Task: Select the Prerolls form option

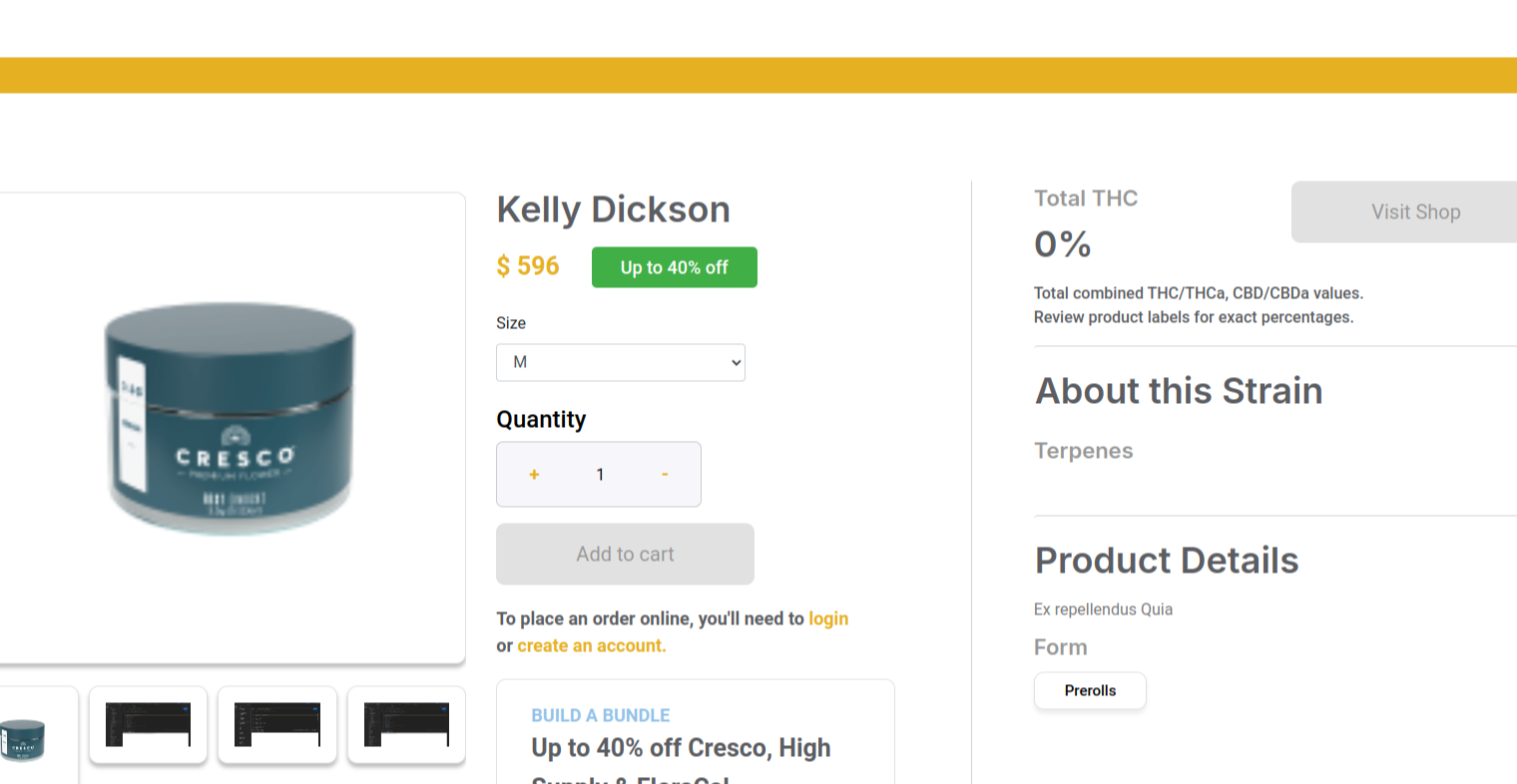Action: [1090, 690]
